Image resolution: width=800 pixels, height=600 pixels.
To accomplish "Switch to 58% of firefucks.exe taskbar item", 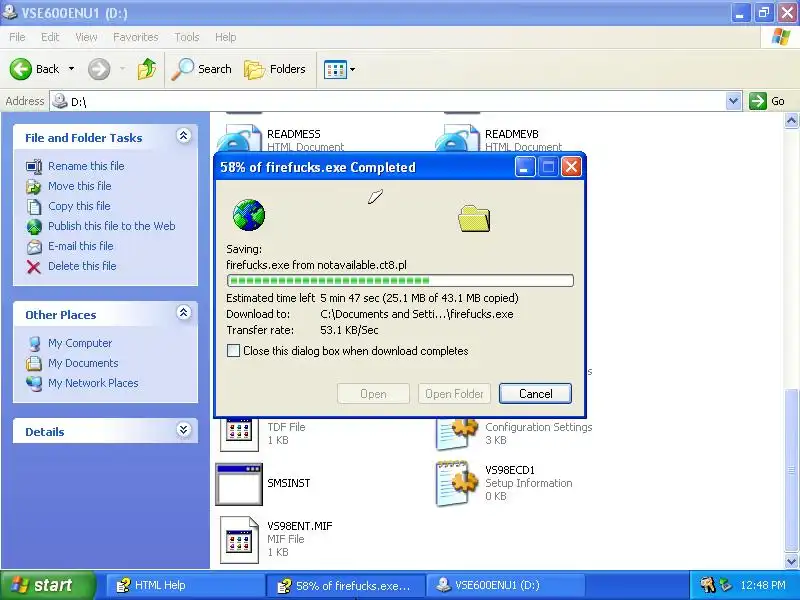I will click(345, 585).
